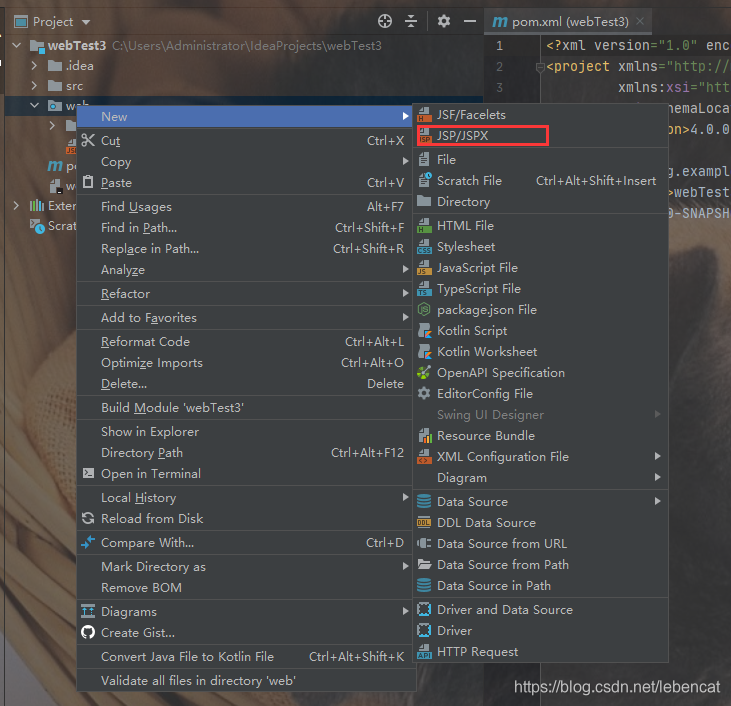Open XML Configuration File submenu

coord(540,457)
